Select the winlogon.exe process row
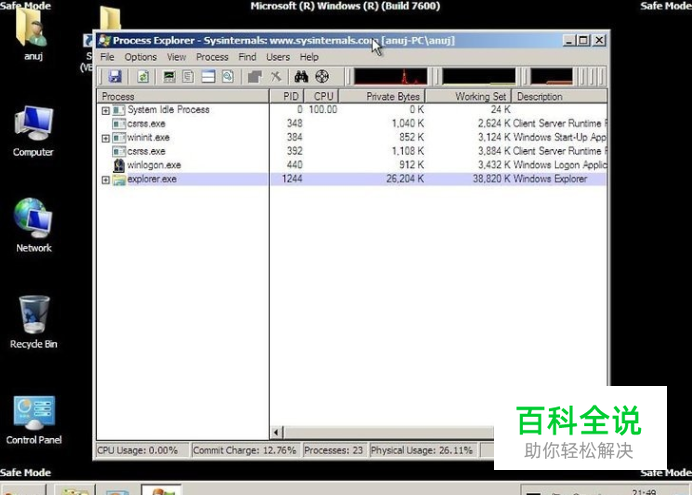 coord(352,165)
